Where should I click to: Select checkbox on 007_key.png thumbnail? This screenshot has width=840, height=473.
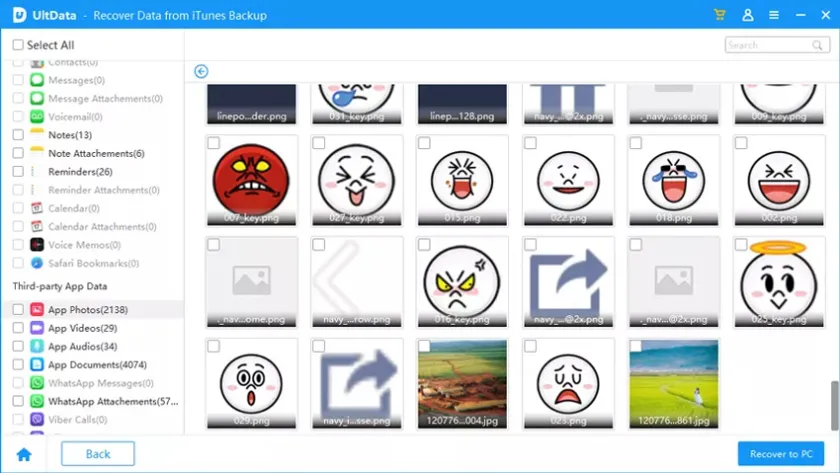[x=213, y=144]
